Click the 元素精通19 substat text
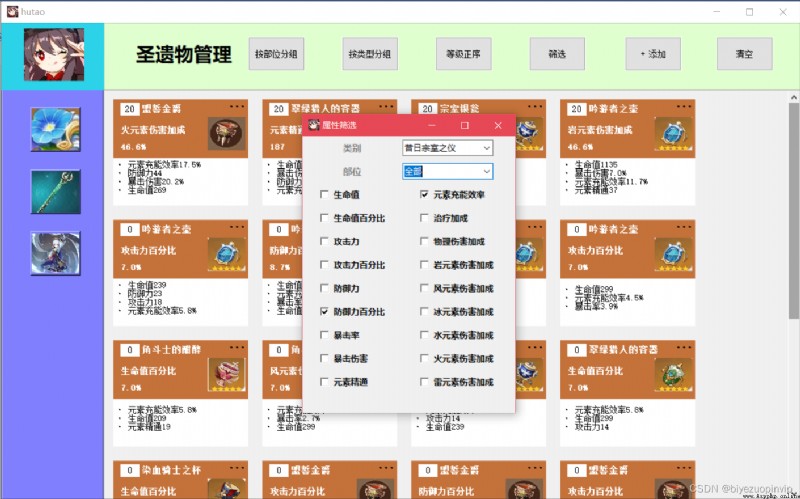Viewport: 800px width, 499px height. click(x=149, y=427)
